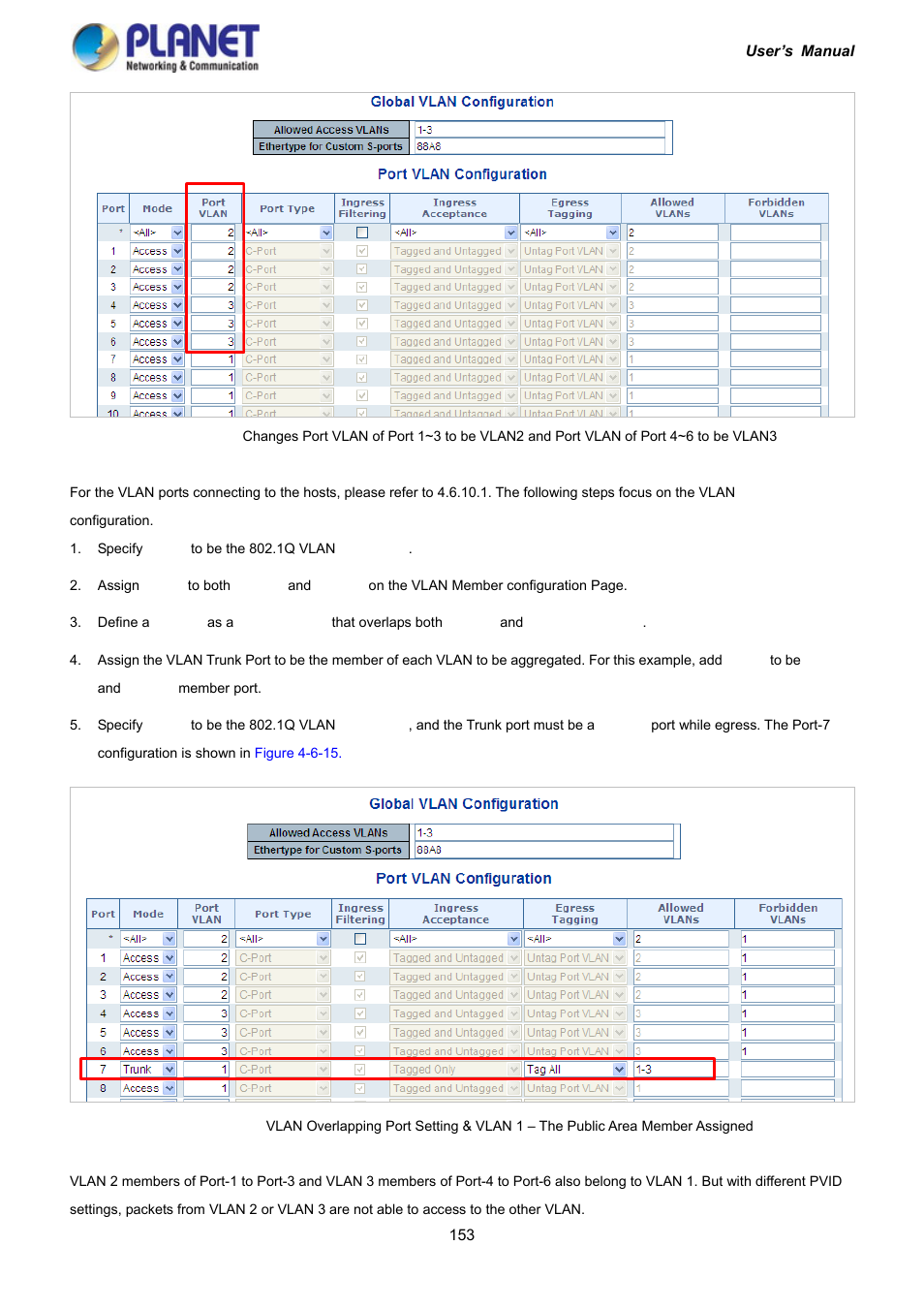Screen dimensions: 924x1308
Task: Click Port VLAN field of Trunk port 7
Action: click(206, 1070)
